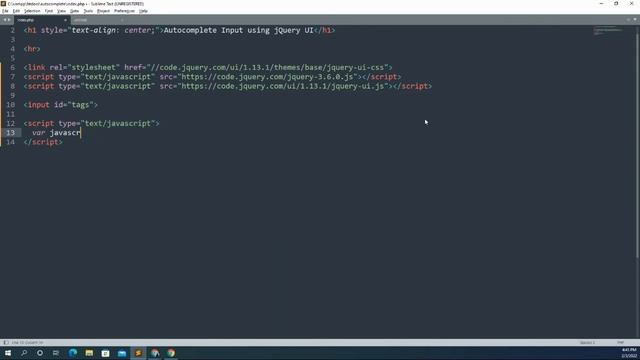Screen dimensions: 640x360
Task: Click the Sublime Text title bar icon
Action: pos(3,4)
